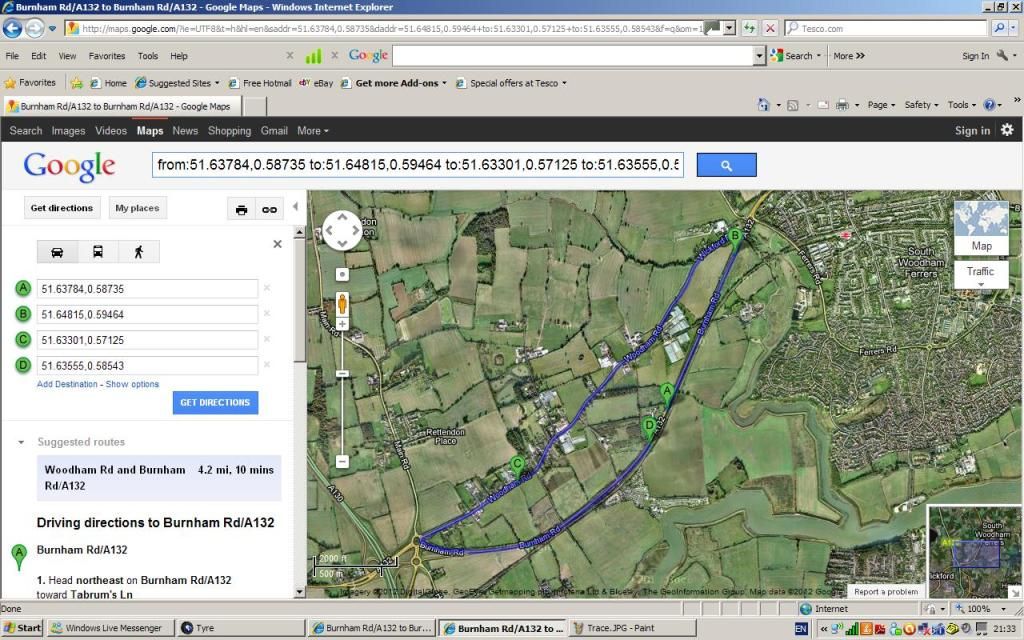Screen dimensions: 1024x640
Task: Select public transit bus icon
Action: (x=98, y=252)
